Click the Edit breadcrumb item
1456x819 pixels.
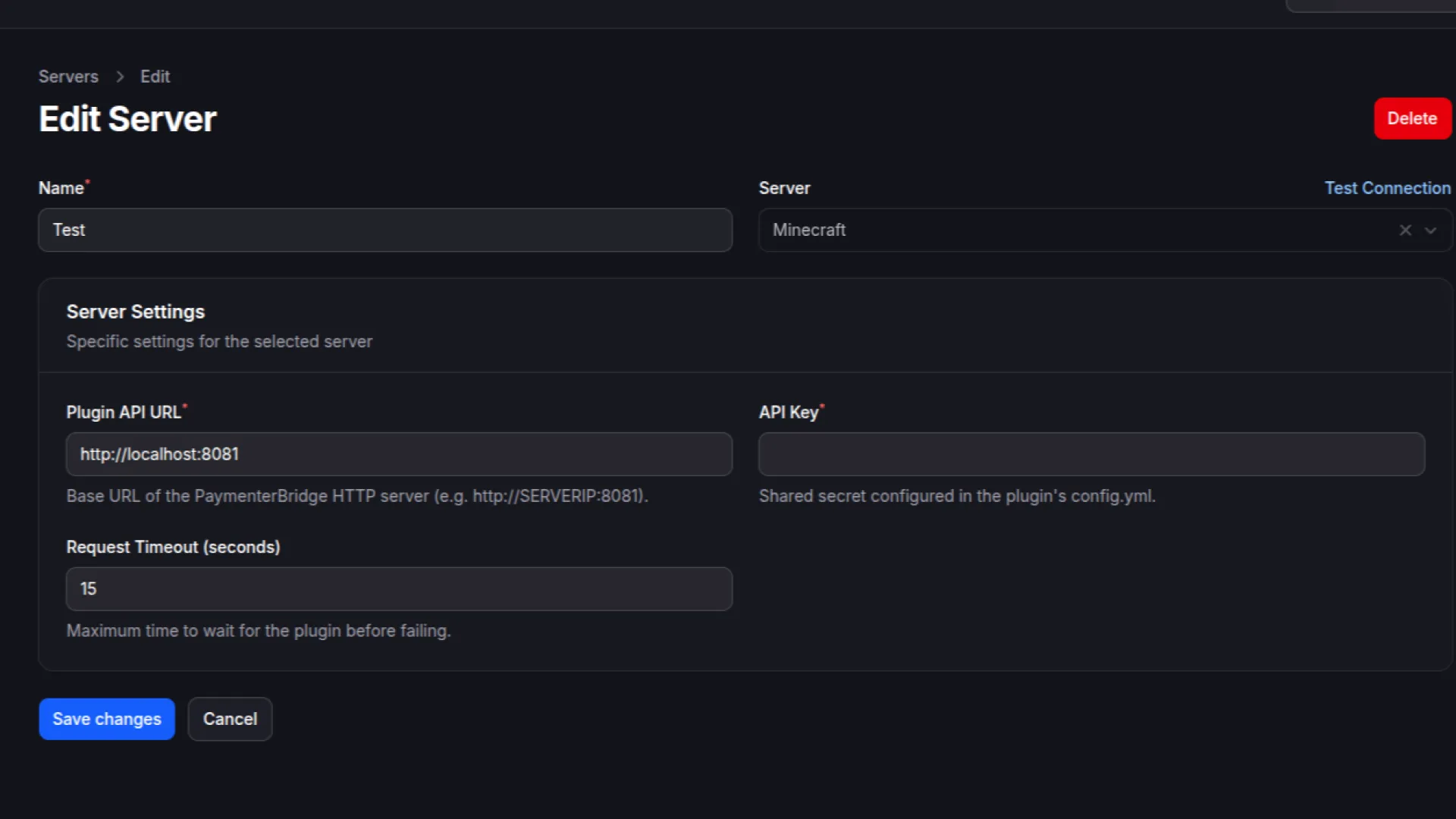[x=155, y=77]
